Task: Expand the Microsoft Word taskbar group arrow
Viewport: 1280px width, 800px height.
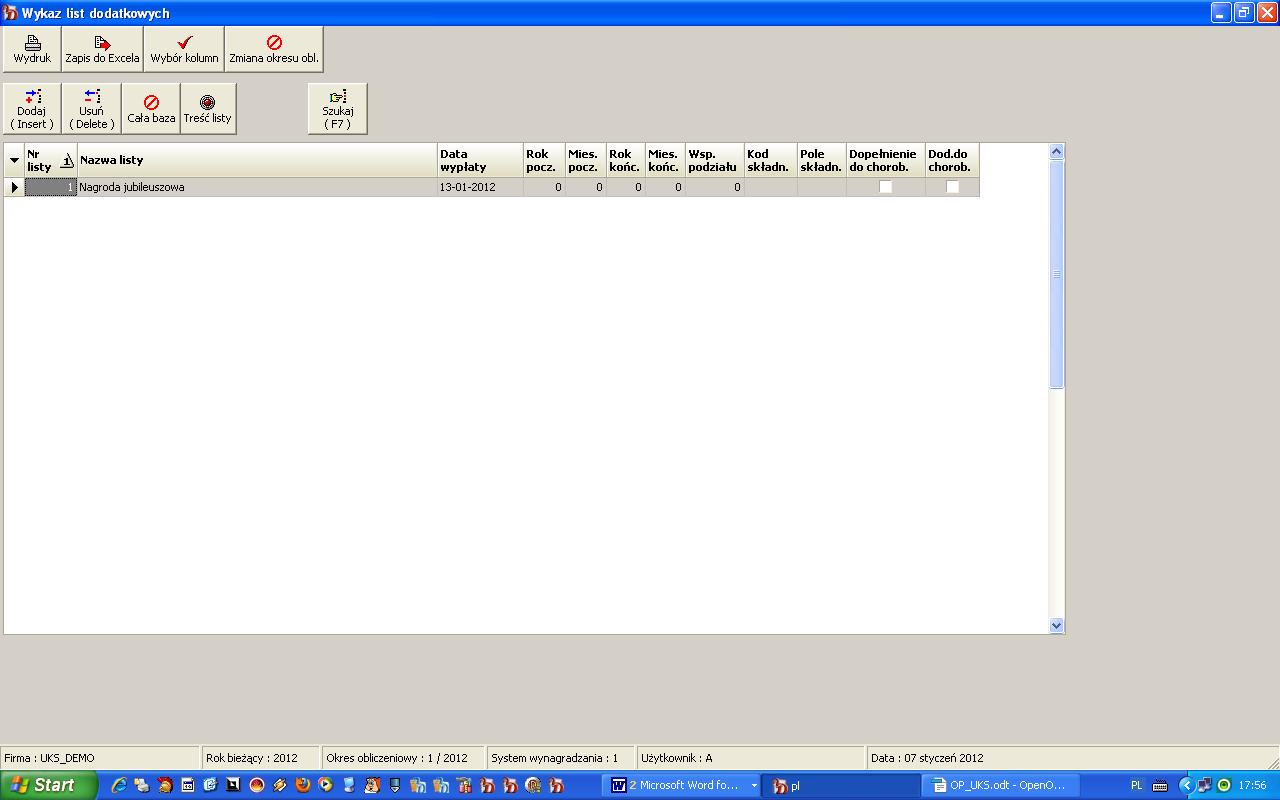Action: [x=754, y=786]
